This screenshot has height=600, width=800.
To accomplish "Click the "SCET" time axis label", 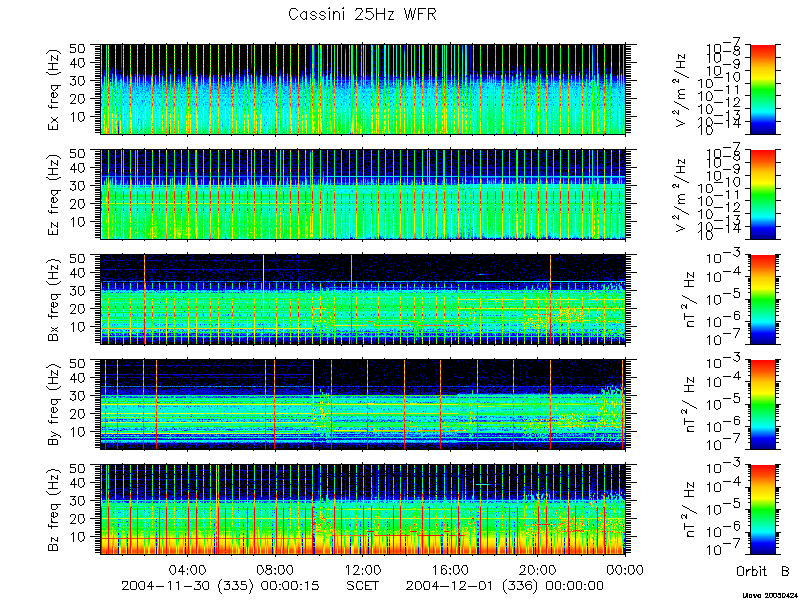I will (x=363, y=586).
